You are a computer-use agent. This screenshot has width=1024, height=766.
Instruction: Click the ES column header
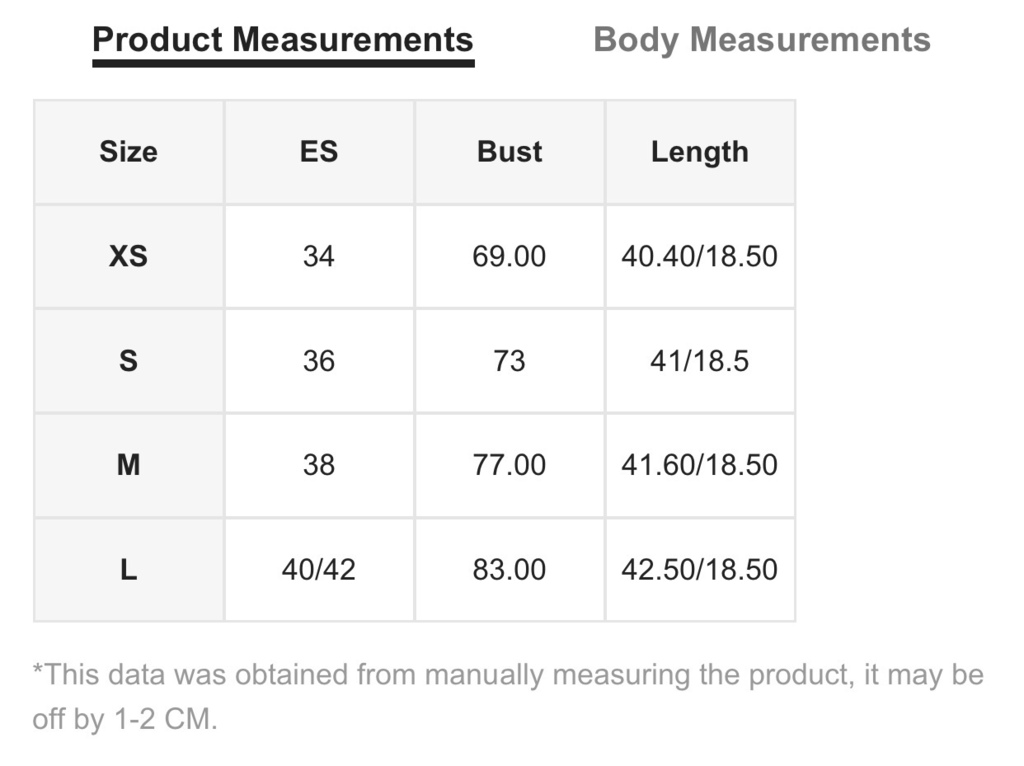pos(319,152)
